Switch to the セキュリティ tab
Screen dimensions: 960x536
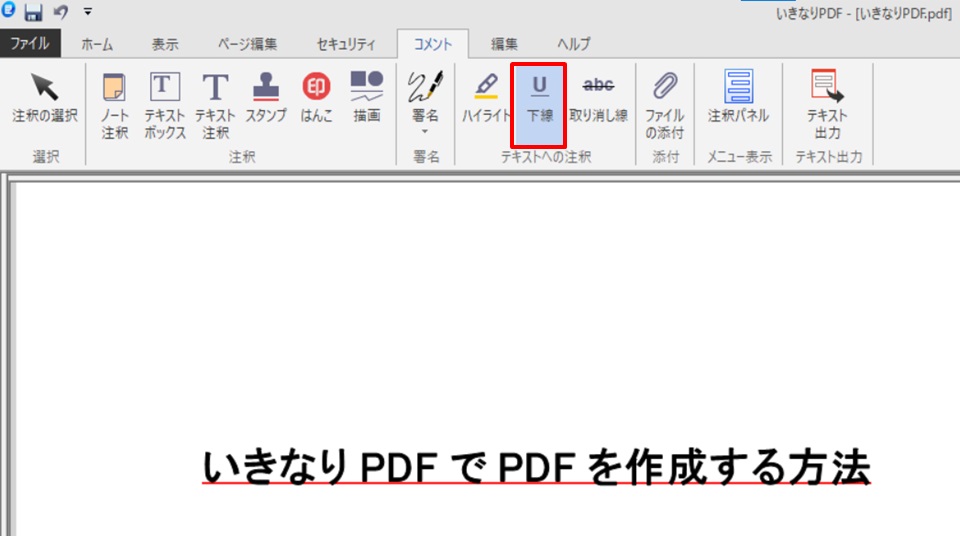346,44
